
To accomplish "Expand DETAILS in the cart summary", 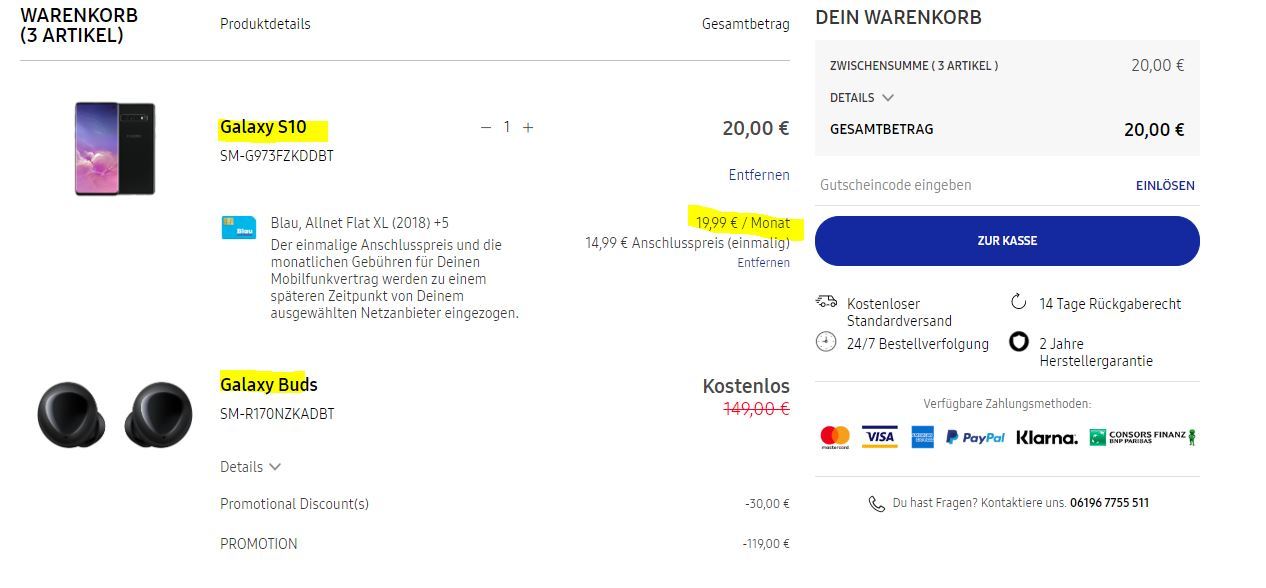I will [x=862, y=97].
